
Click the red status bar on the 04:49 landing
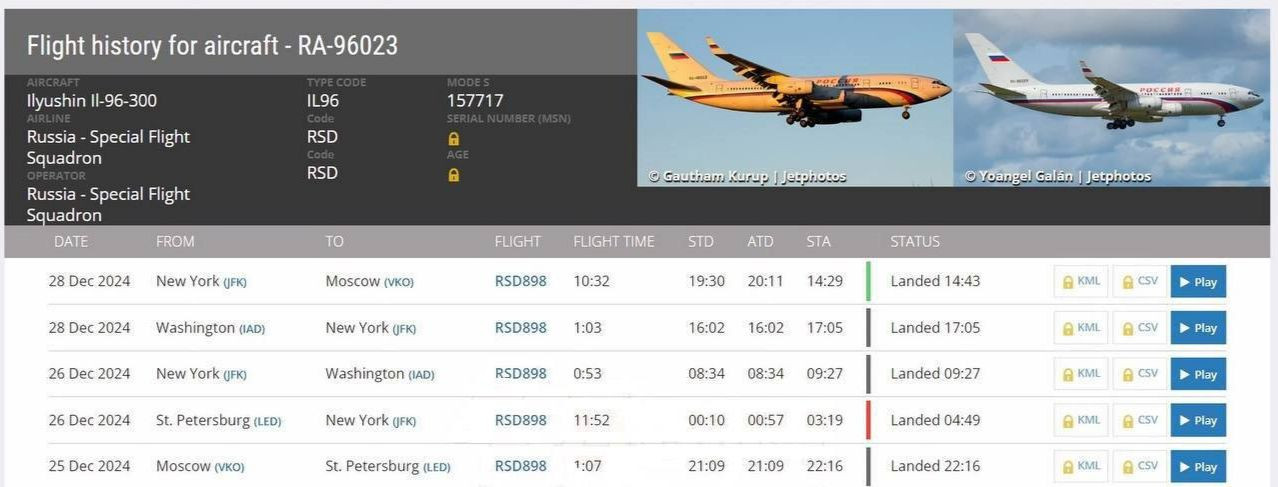(869, 420)
